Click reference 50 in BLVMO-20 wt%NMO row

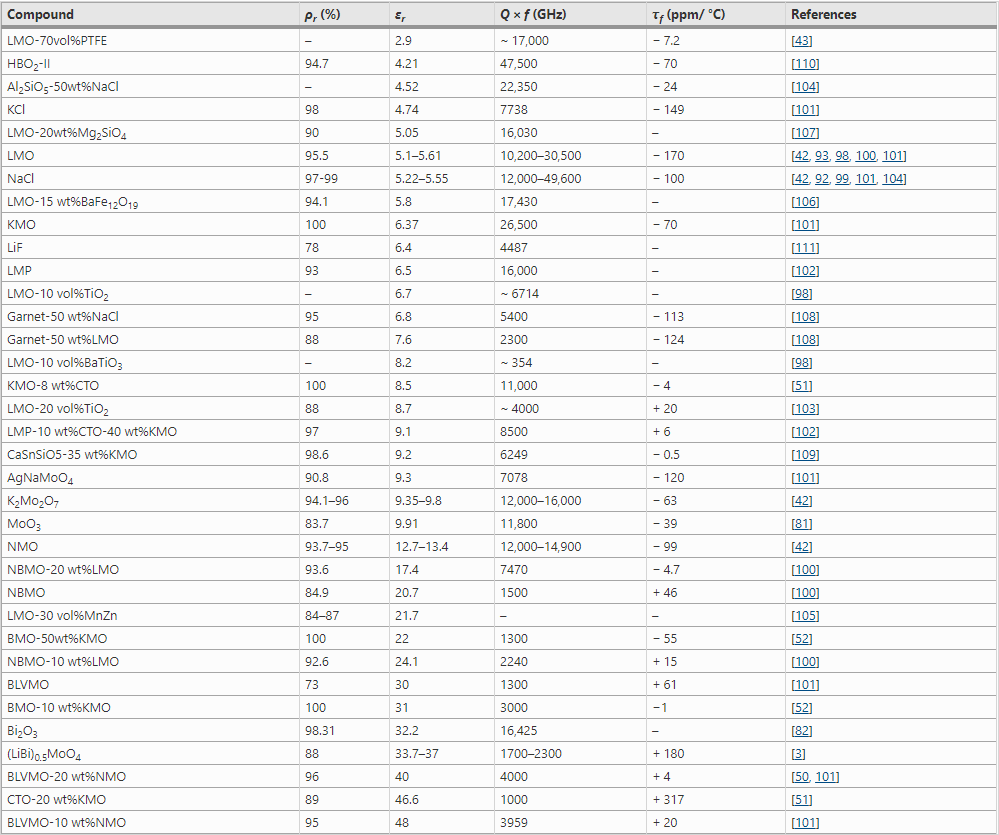[802, 776]
